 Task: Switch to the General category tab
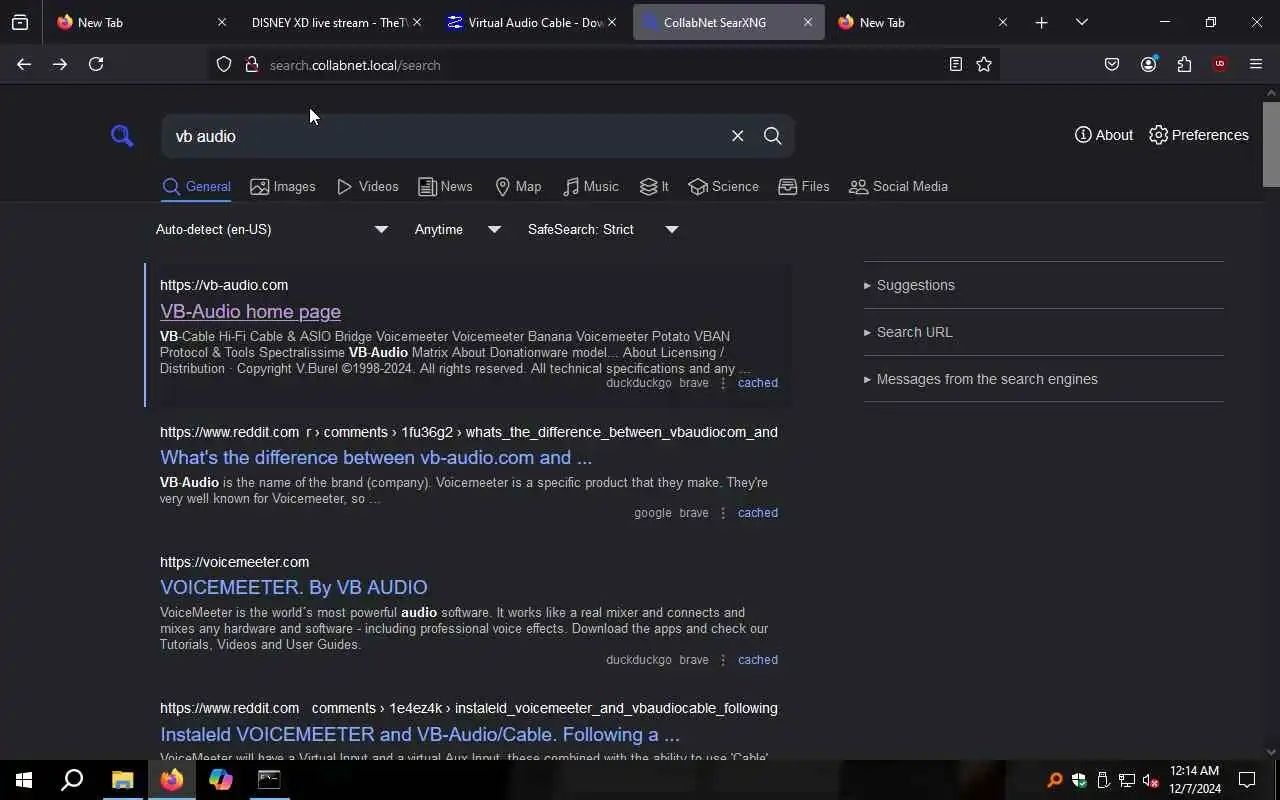pos(196,187)
